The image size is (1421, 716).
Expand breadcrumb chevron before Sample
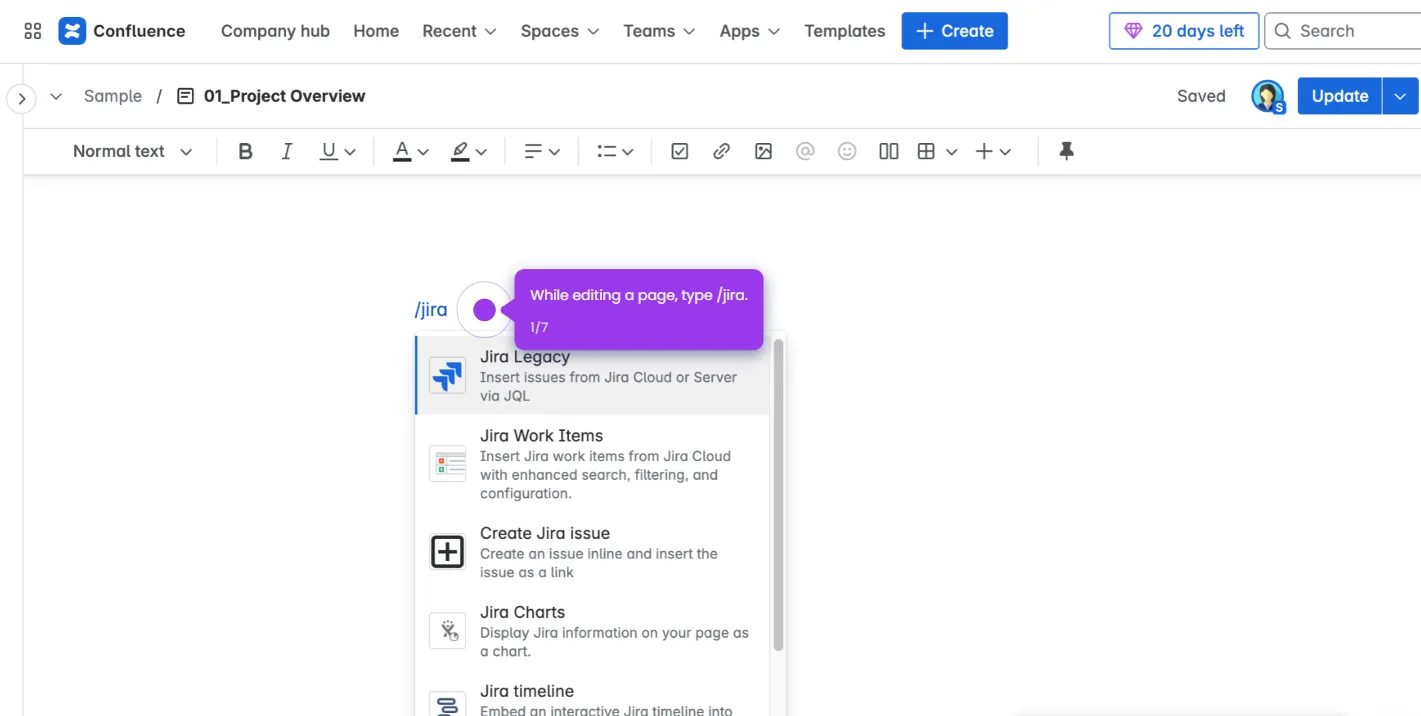point(56,96)
